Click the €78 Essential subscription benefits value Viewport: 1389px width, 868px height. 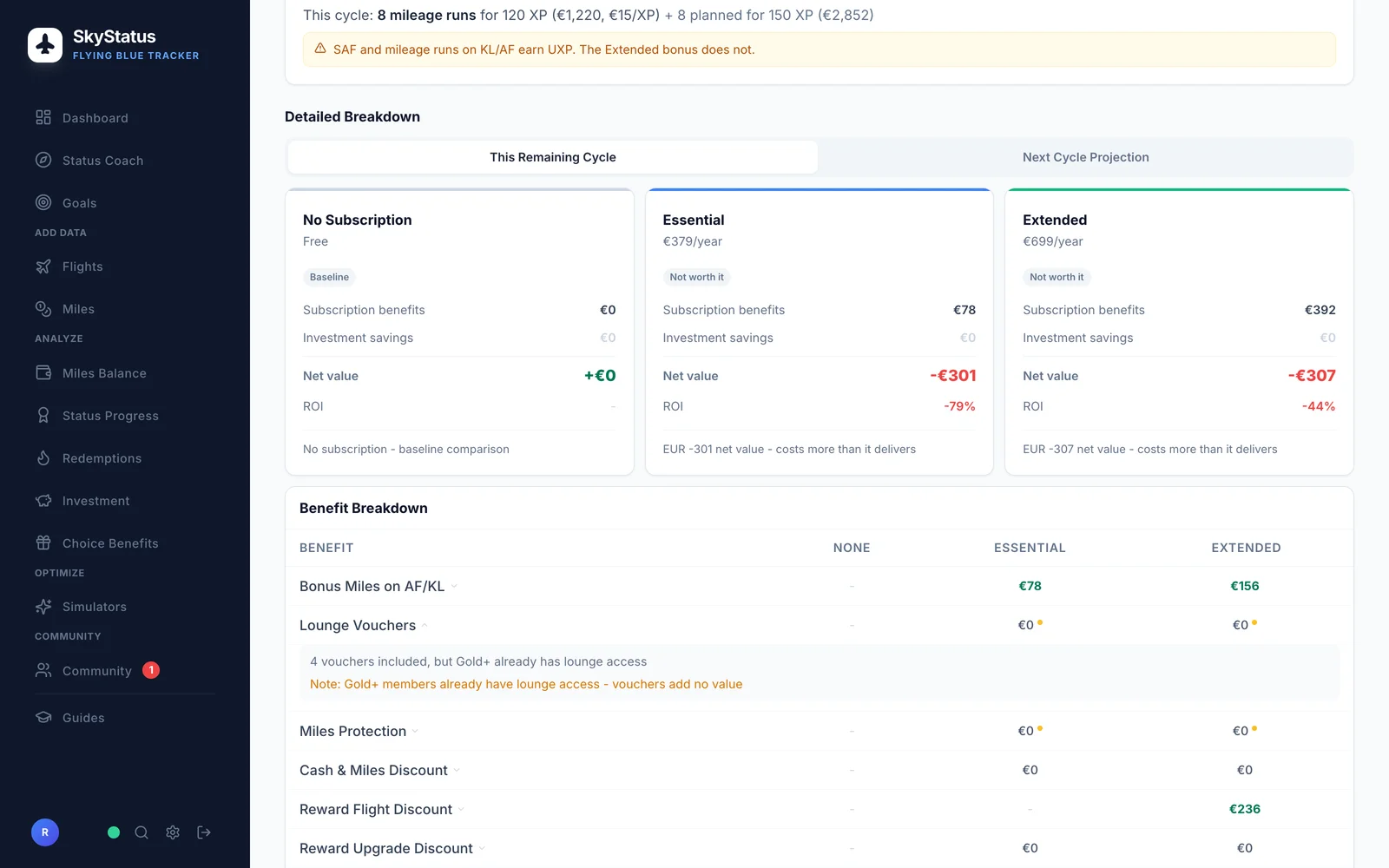[964, 310]
